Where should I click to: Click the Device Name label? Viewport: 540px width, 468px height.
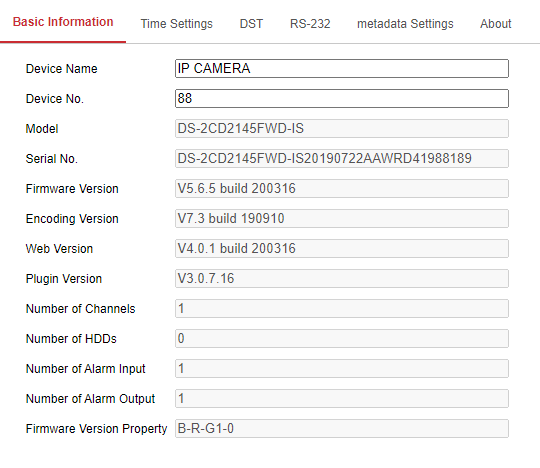click(x=62, y=69)
